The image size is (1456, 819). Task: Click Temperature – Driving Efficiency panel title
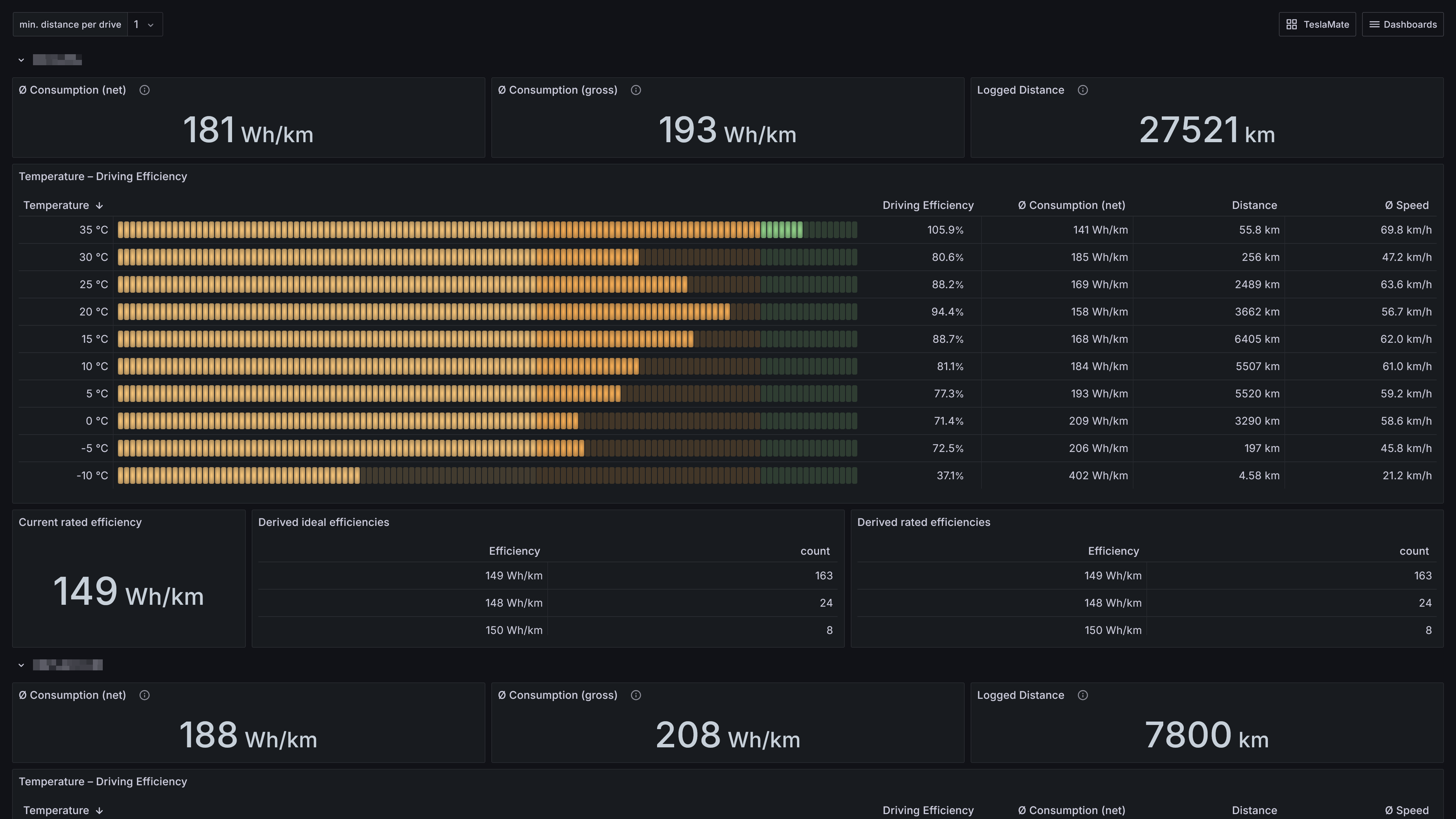[x=103, y=176]
